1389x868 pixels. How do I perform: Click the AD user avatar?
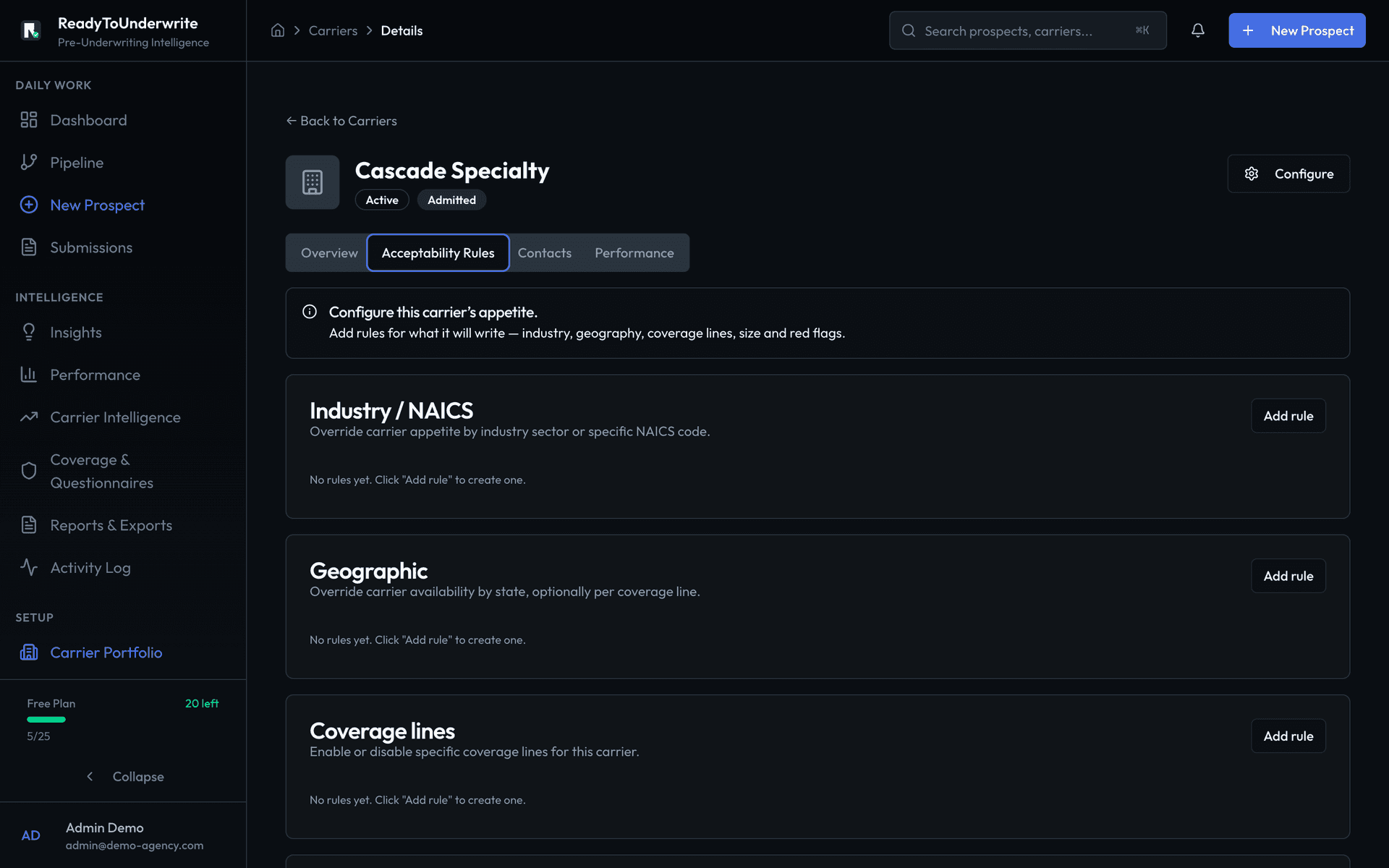(30, 835)
